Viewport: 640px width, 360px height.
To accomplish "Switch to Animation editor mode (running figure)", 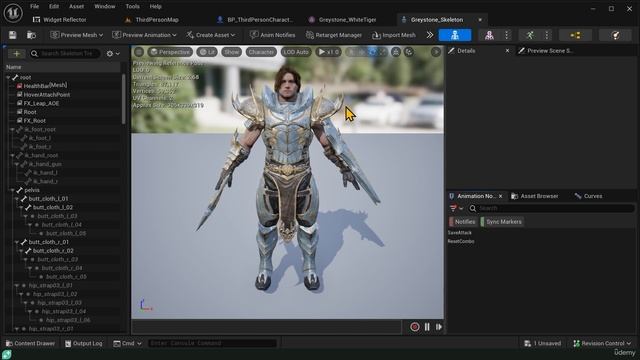I will coord(529,35).
